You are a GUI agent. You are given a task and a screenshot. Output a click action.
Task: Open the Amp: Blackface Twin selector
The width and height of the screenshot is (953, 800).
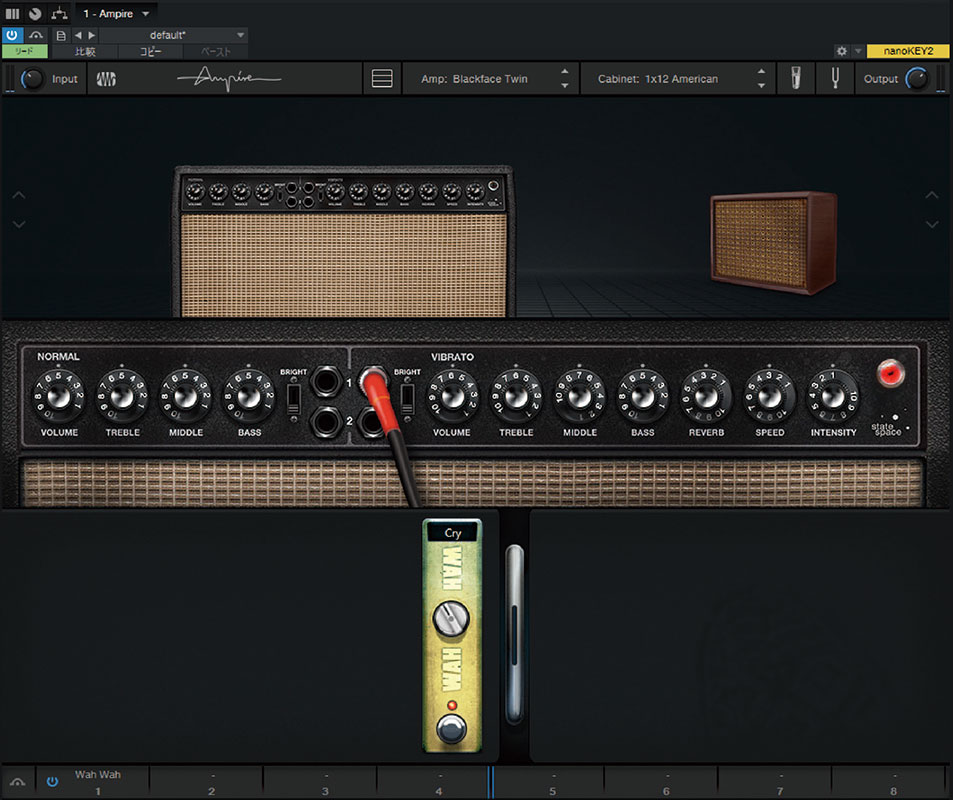tap(475, 79)
